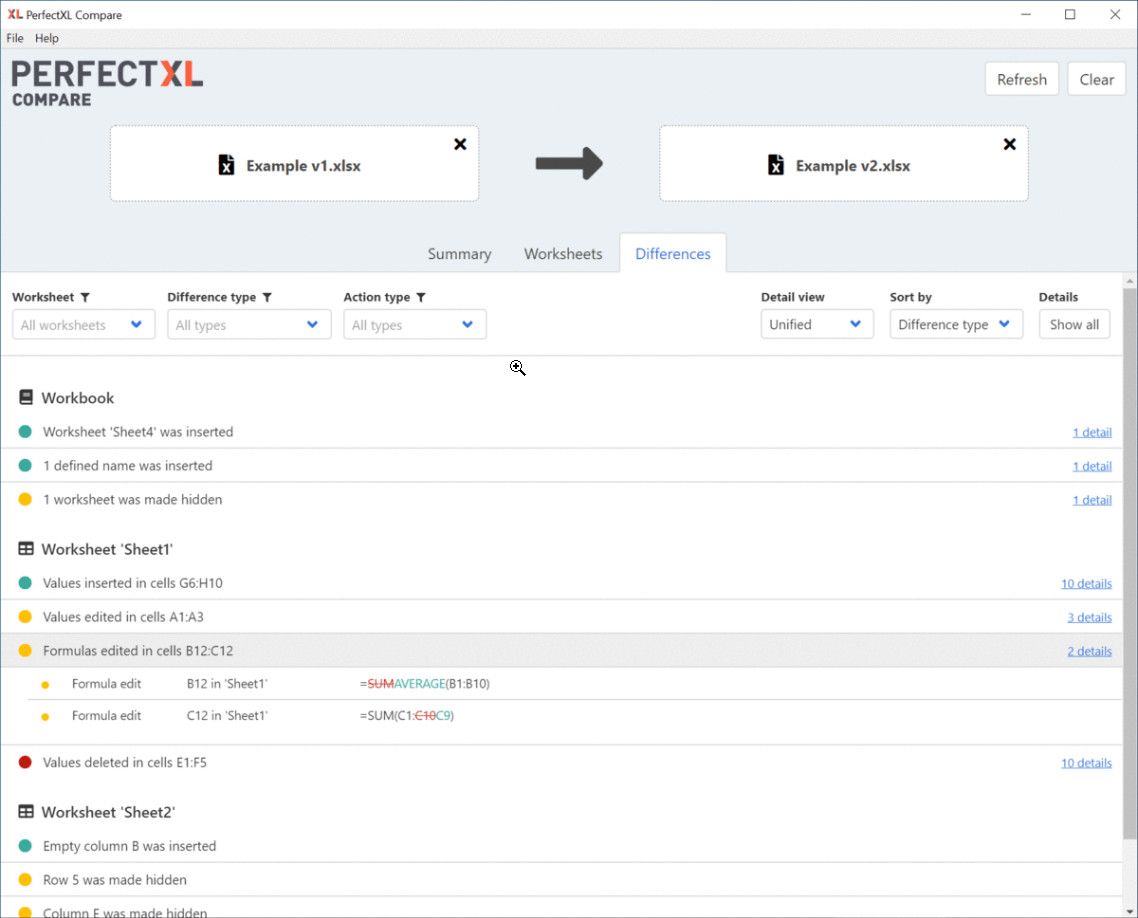Click the Excel file icon of Example v2.xlsx

point(776,165)
